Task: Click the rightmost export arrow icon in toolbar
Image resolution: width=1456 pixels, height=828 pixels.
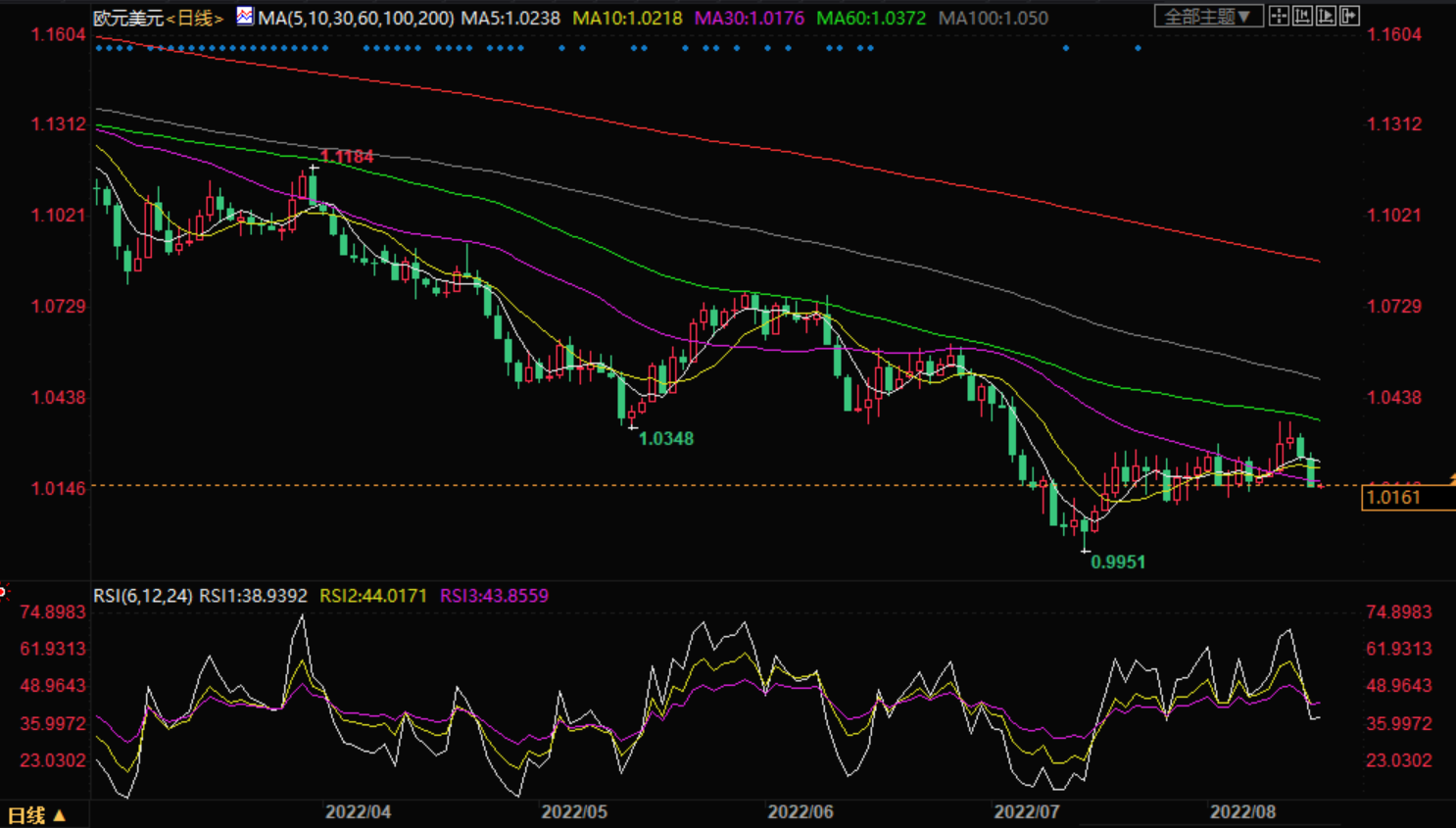Action: (1349, 16)
